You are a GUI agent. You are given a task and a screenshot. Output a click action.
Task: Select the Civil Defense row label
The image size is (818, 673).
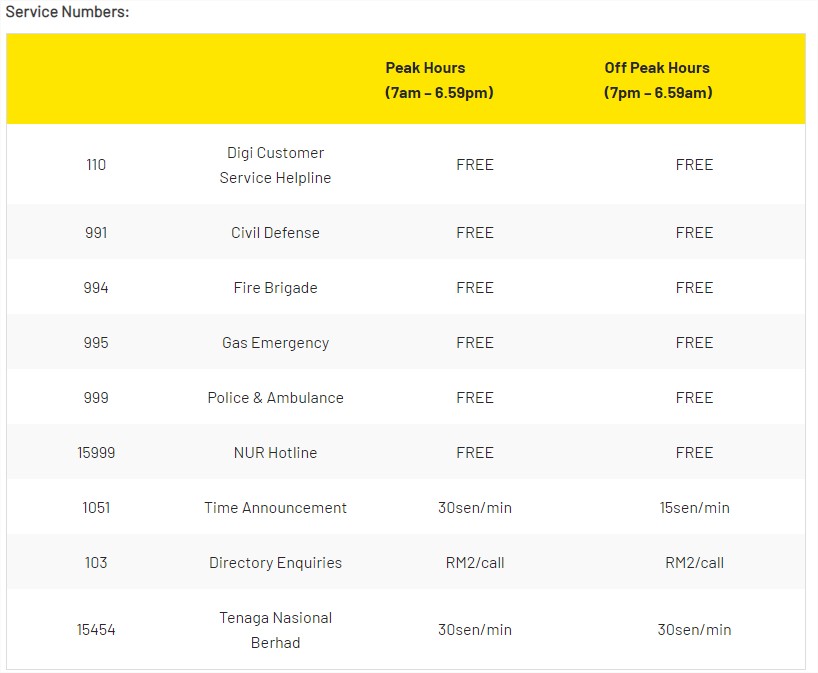tap(275, 233)
